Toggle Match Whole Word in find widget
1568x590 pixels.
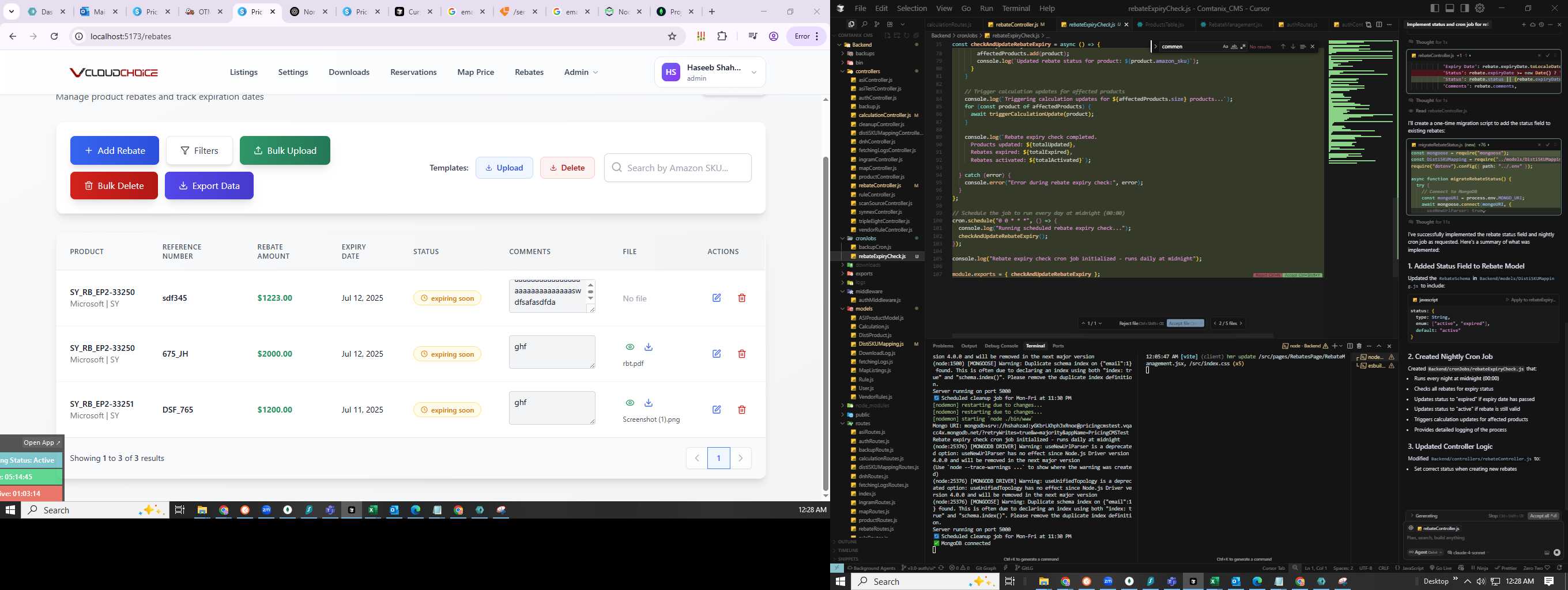pos(1234,46)
